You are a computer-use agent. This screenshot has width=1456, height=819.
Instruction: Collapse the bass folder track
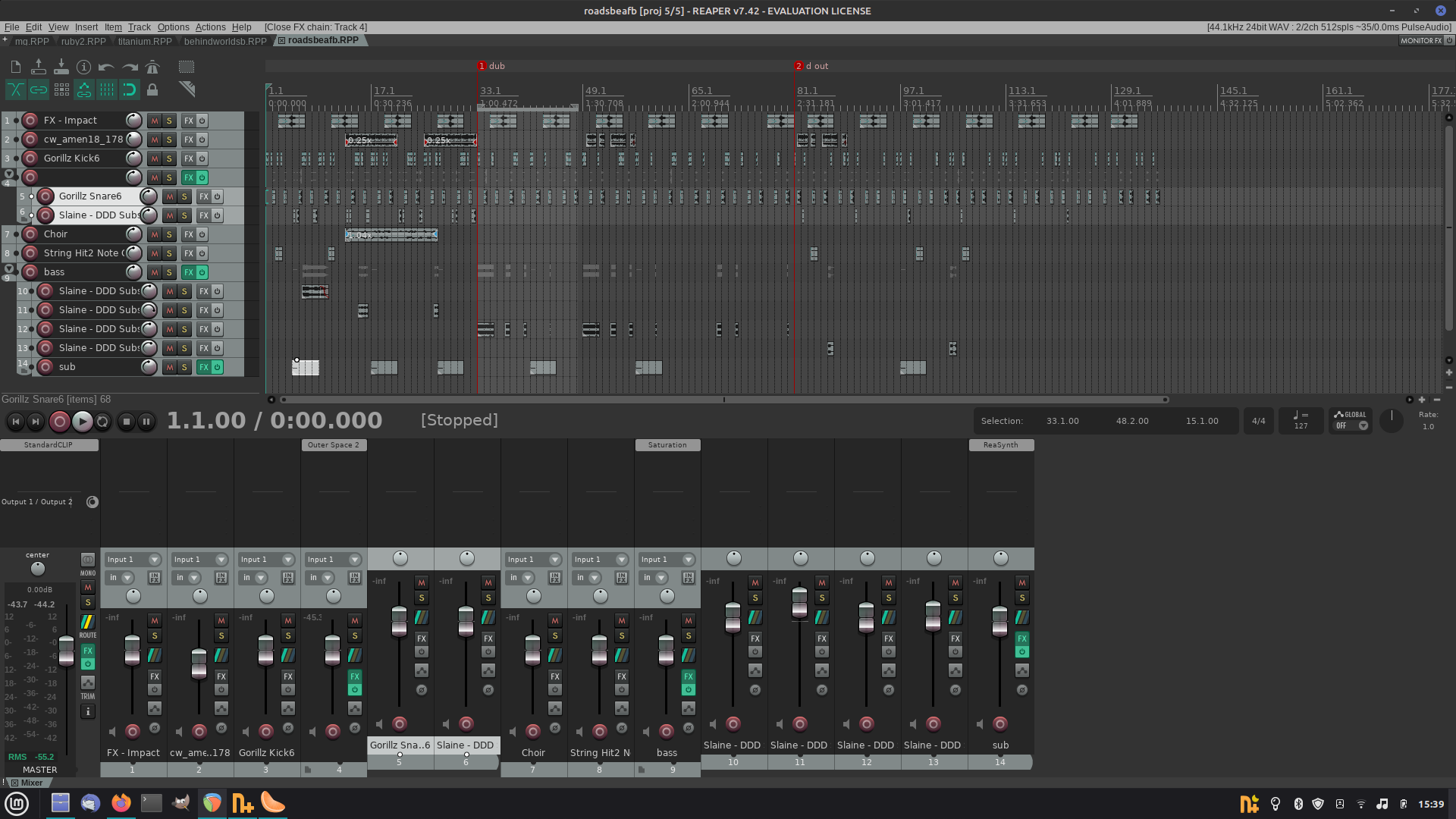point(8,268)
